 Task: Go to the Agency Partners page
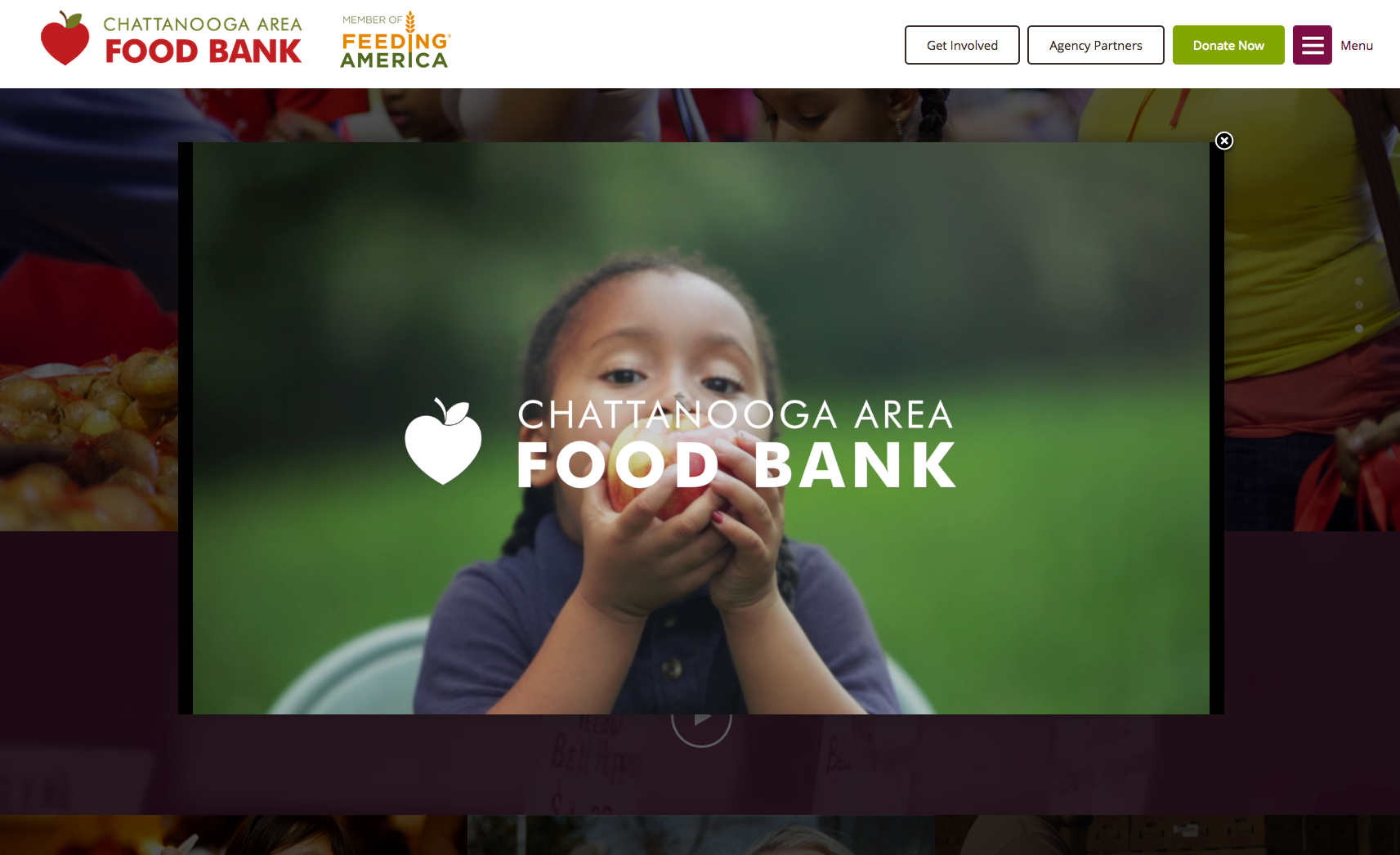pyautogui.click(x=1095, y=45)
